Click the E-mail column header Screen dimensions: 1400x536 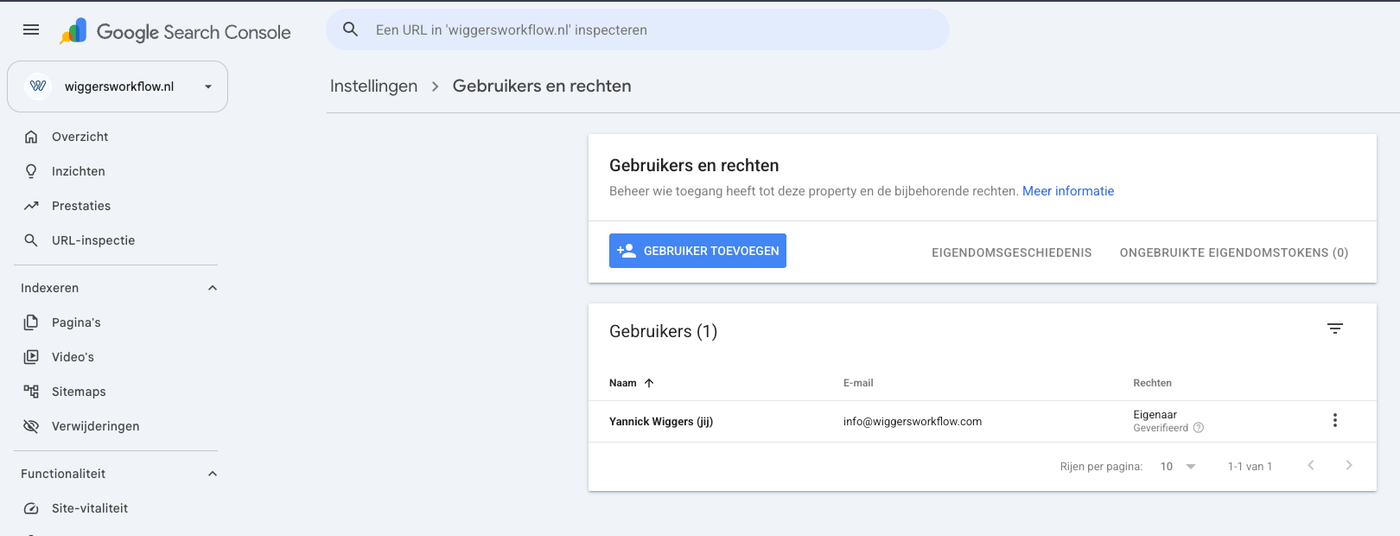859,383
